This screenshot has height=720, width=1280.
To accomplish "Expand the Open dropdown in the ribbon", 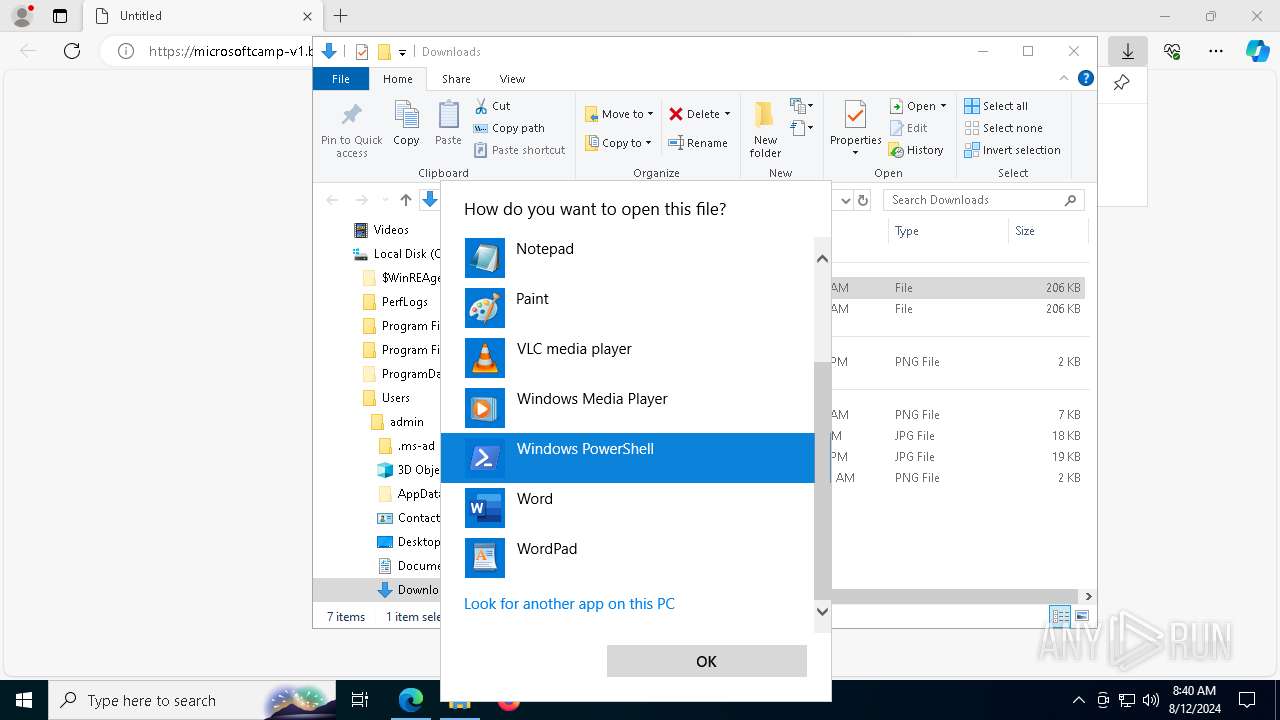I will 943,106.
